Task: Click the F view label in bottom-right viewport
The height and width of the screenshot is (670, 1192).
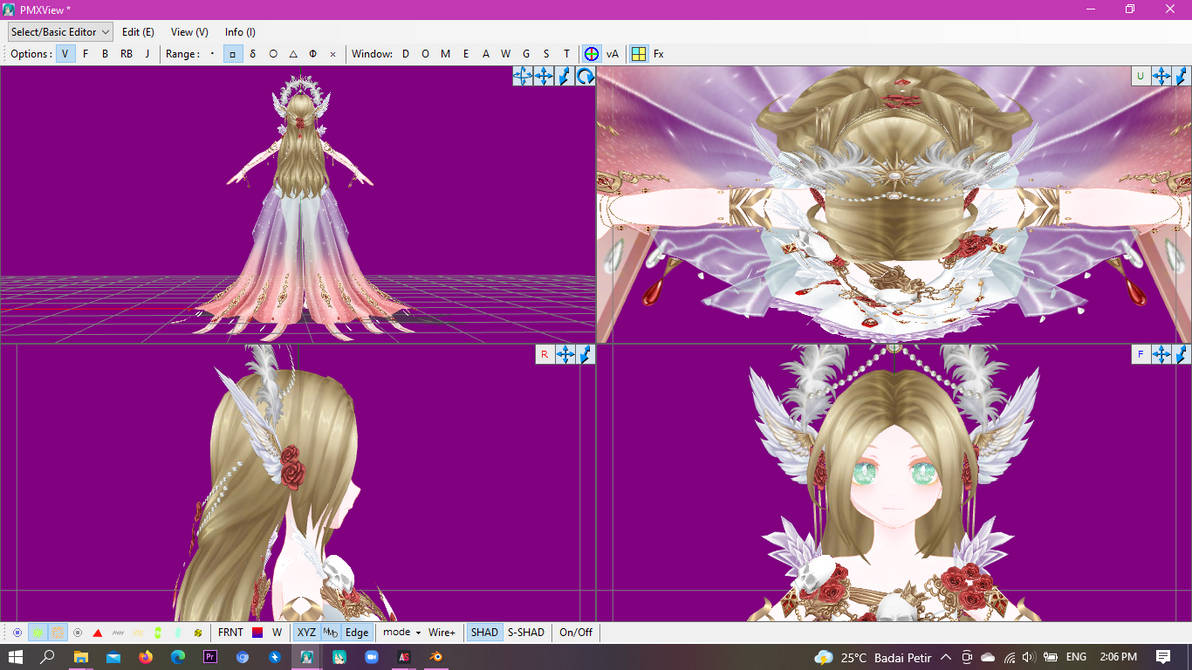Action: click(x=1140, y=354)
